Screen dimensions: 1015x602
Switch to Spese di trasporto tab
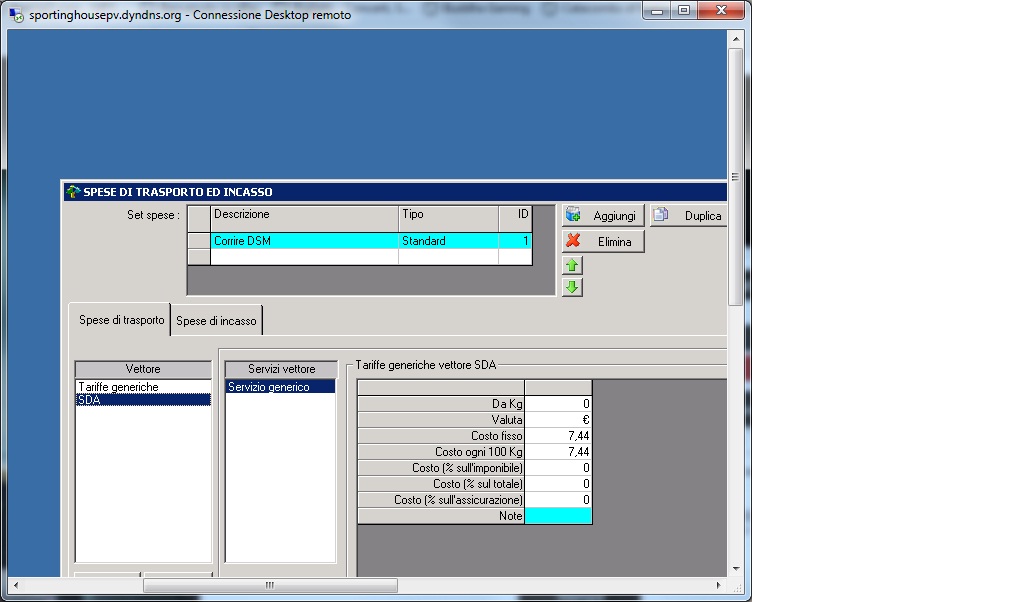pos(121,320)
